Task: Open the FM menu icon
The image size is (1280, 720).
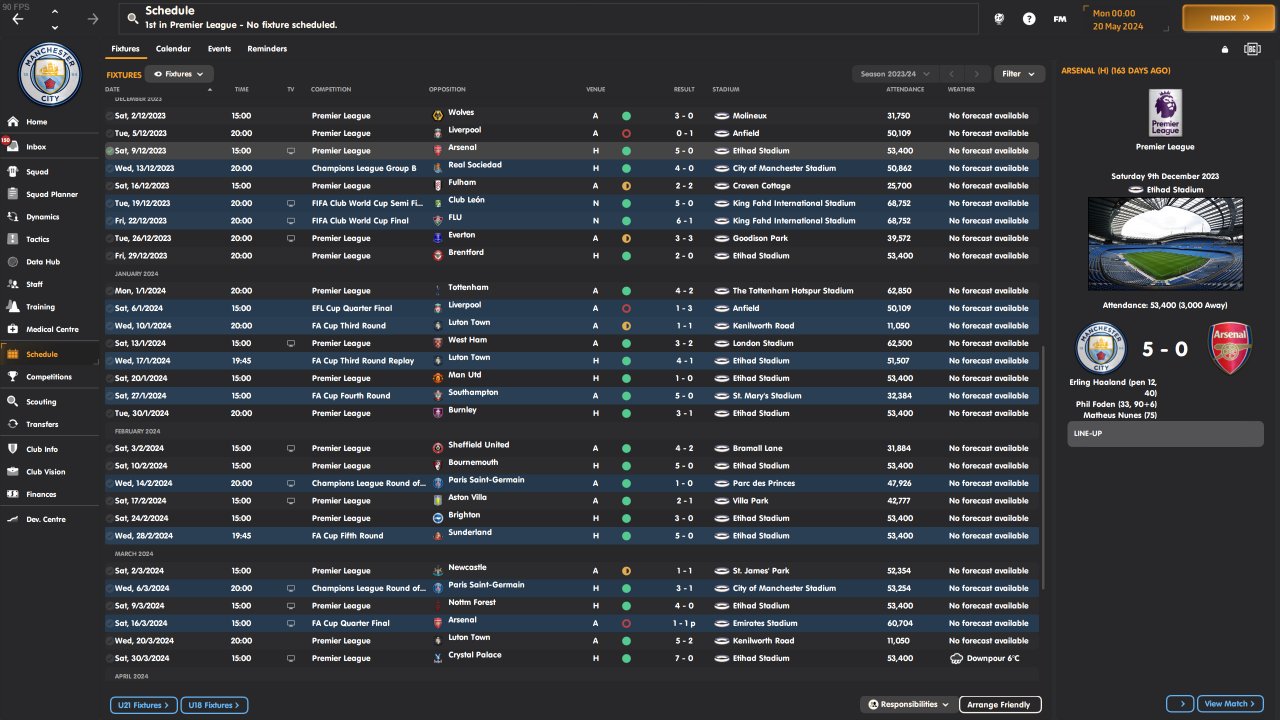Action: [1060, 19]
